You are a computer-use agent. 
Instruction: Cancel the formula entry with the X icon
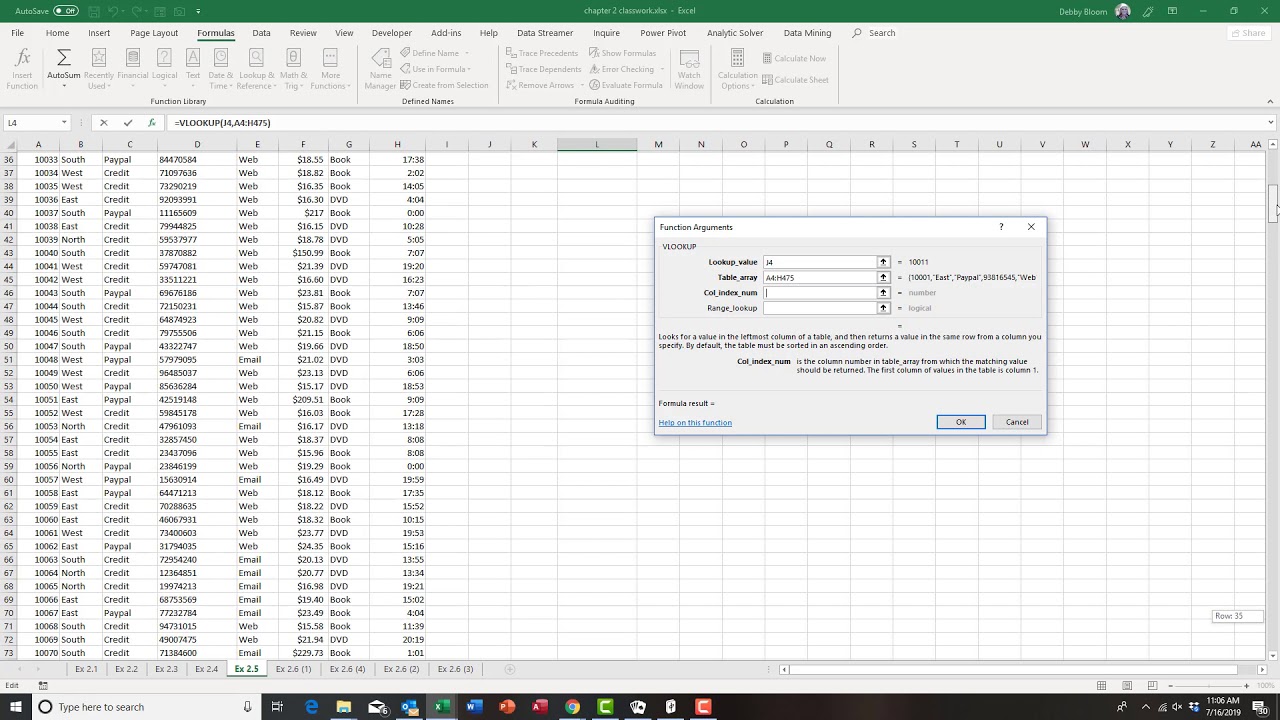point(103,123)
